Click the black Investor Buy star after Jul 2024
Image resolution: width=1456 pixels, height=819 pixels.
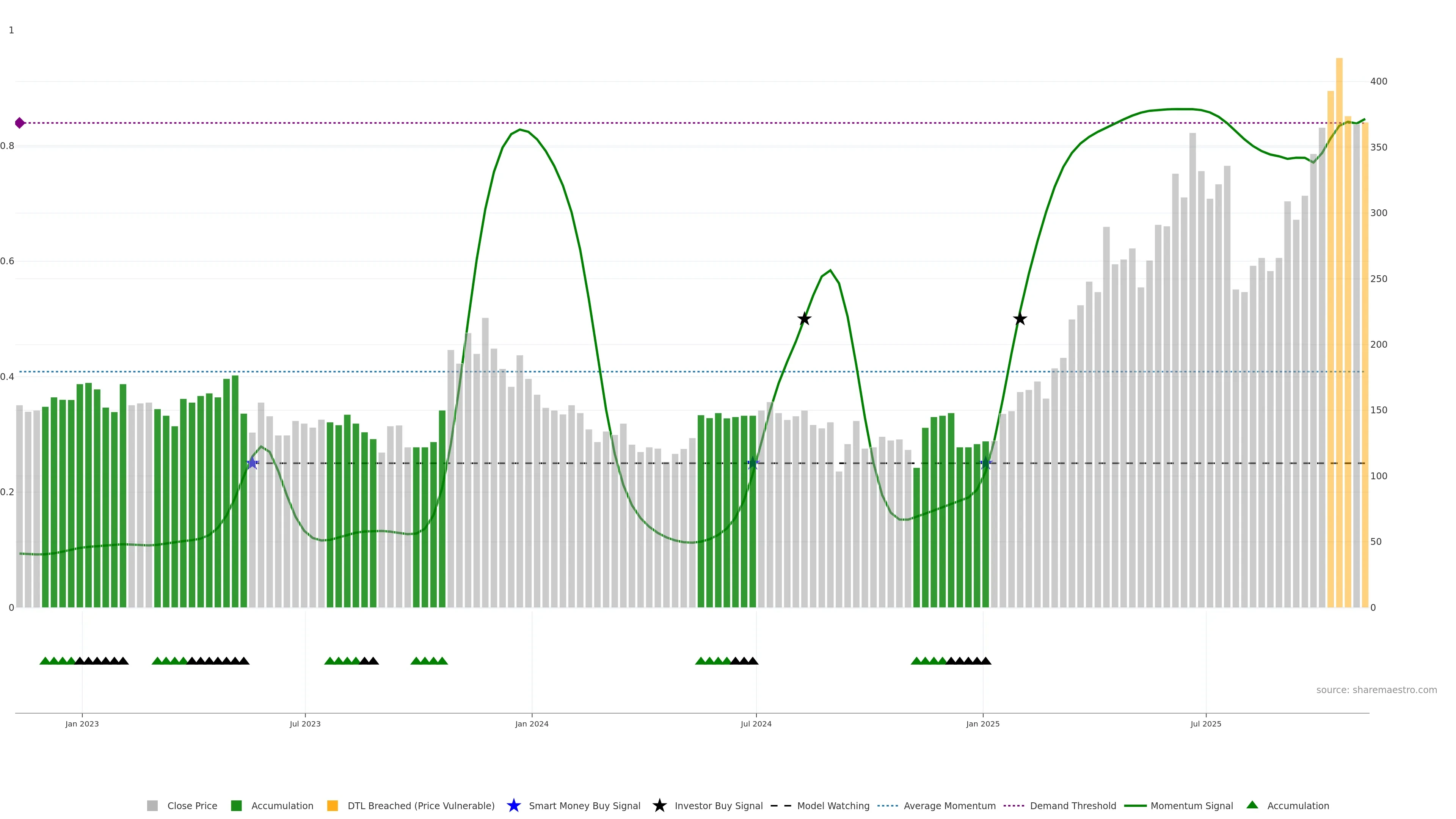tap(804, 319)
